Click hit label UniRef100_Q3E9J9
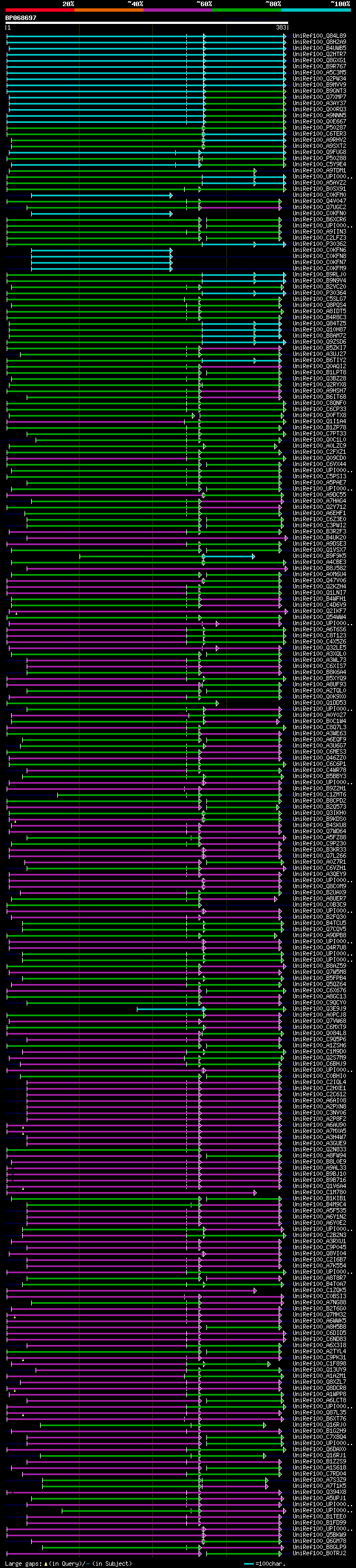Viewport: 356px width, 1568px height. point(319,1009)
